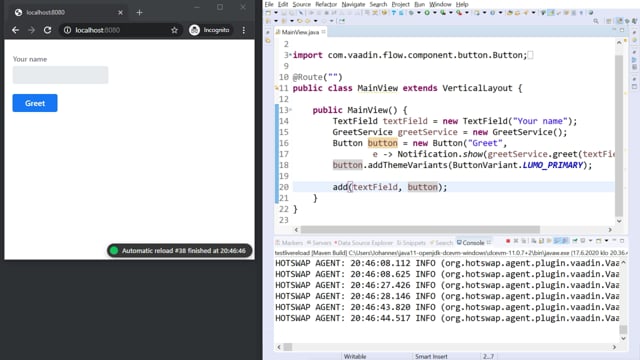Image resolution: width=640 pixels, height=360 pixels.
Task: Open the Chrome three-dot menu
Action: pos(244,30)
